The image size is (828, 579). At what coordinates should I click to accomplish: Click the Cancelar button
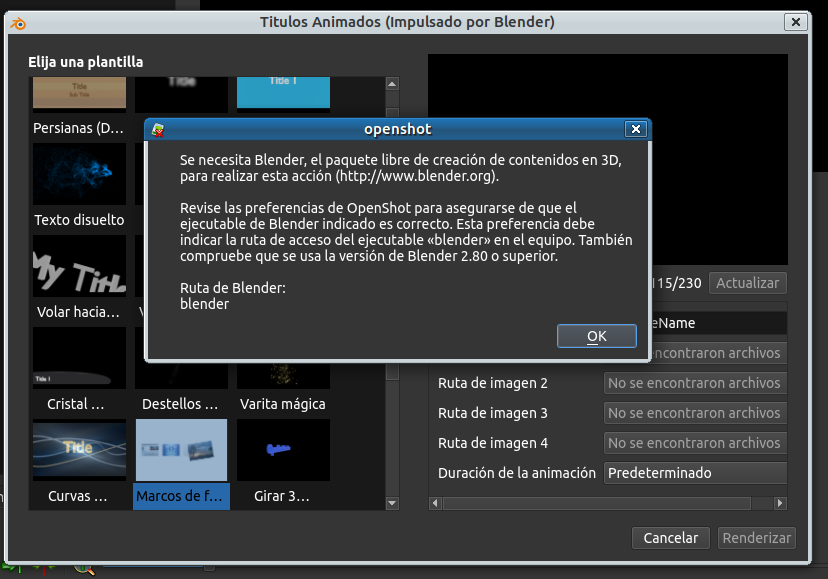point(671,538)
